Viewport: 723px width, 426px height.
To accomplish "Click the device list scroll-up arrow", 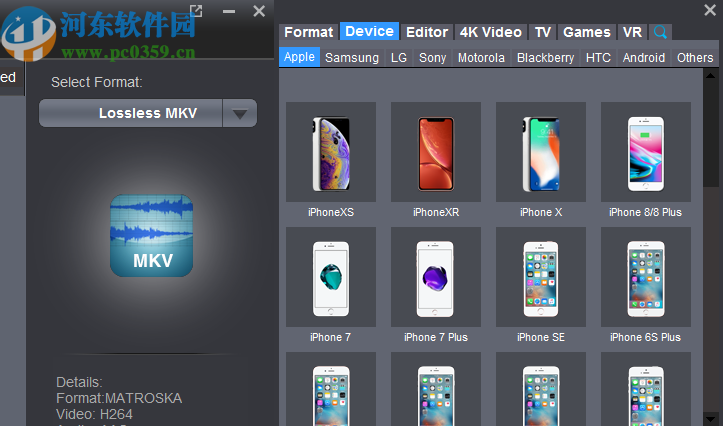I will (x=710, y=75).
